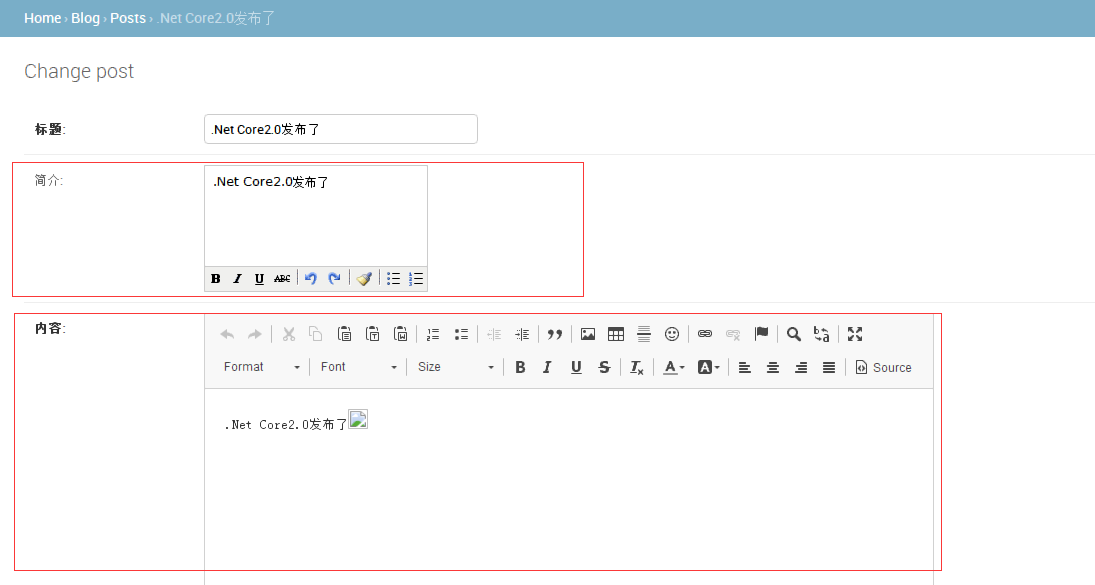Image resolution: width=1095 pixels, height=585 pixels.
Task: Align text right in 内容 editor
Action: point(801,367)
